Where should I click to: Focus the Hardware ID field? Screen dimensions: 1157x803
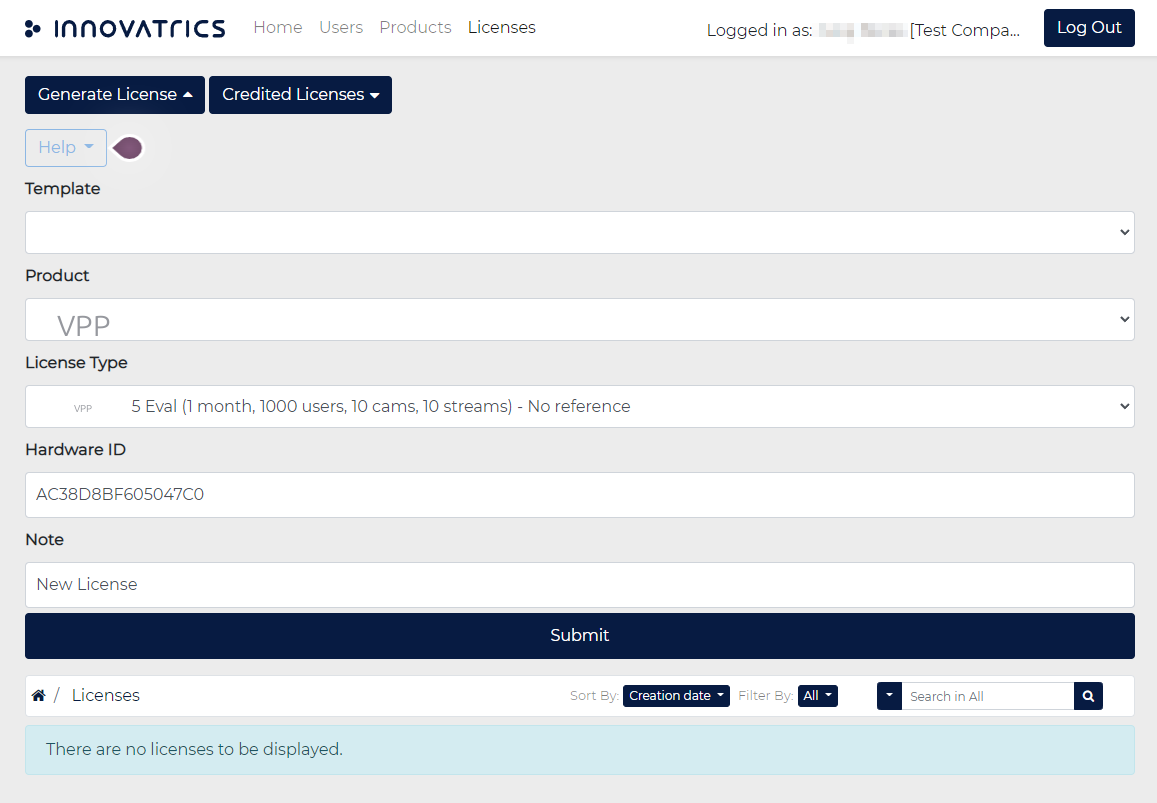tap(580, 494)
